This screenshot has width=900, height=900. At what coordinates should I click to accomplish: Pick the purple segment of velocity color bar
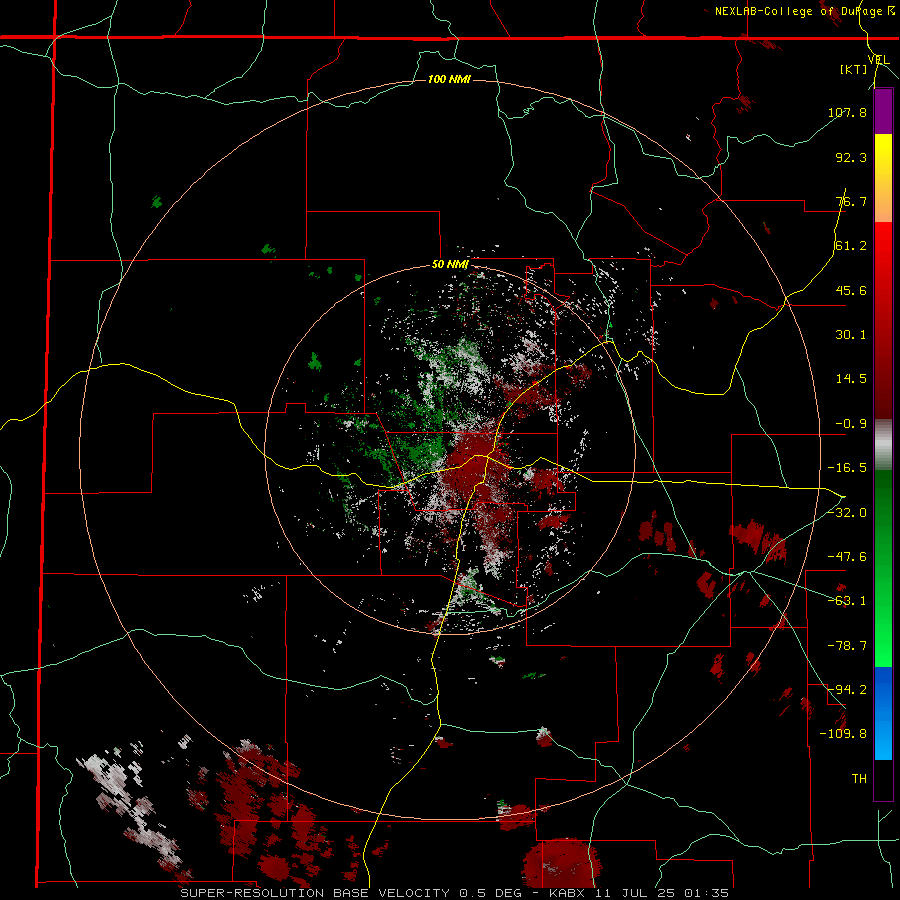coord(883,111)
